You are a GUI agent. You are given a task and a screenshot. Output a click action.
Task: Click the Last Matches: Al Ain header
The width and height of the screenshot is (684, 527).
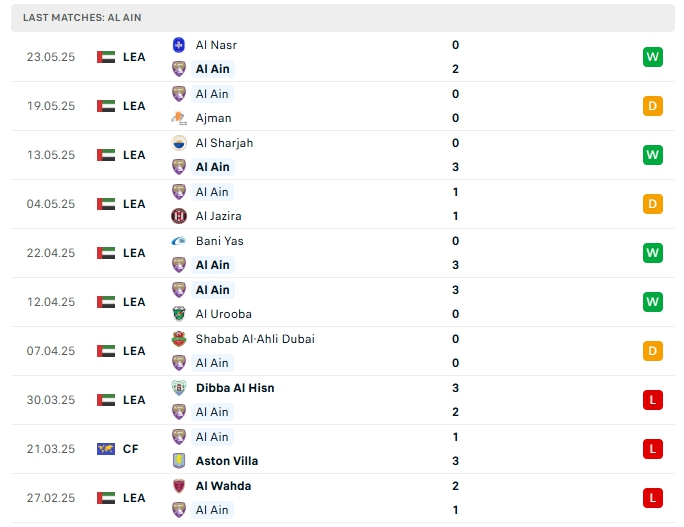point(82,18)
